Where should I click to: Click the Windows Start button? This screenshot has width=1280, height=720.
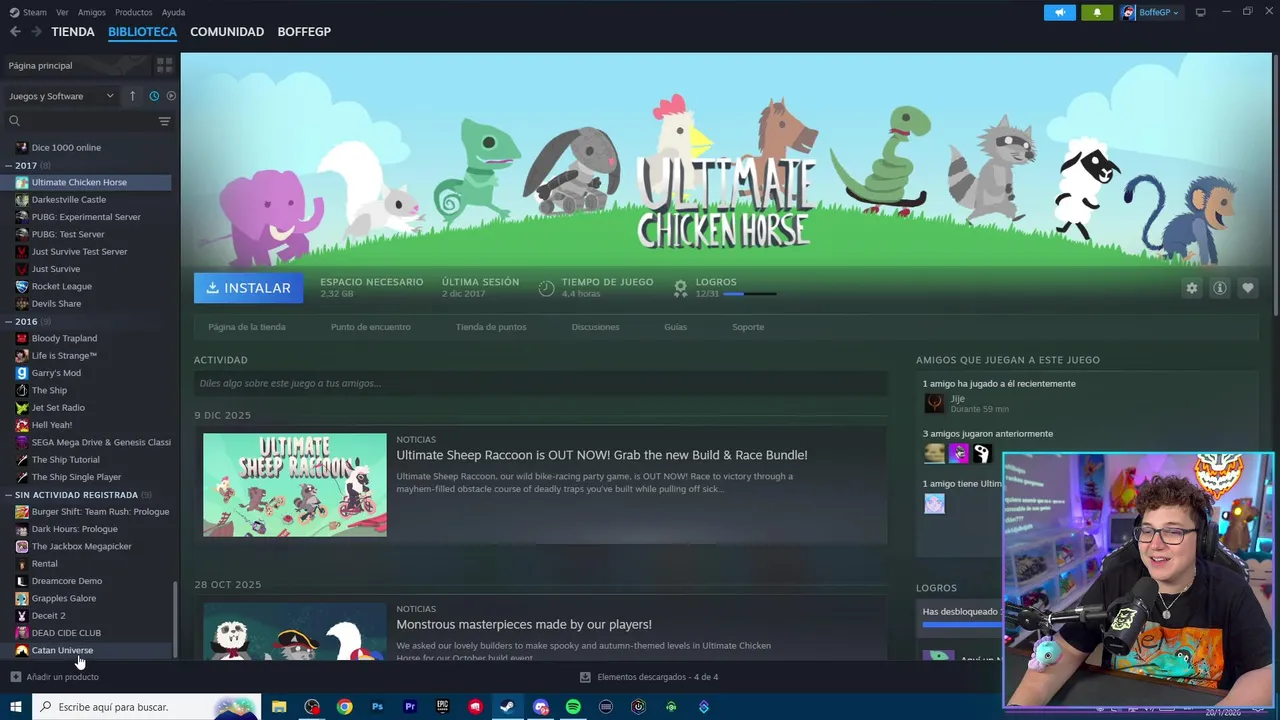16,707
